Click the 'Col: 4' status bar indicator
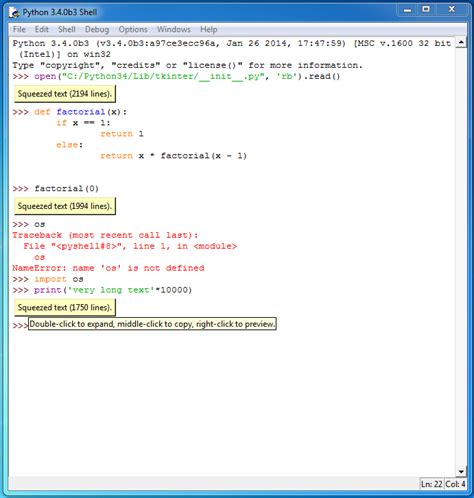This screenshot has height=498, width=474. [x=455, y=484]
